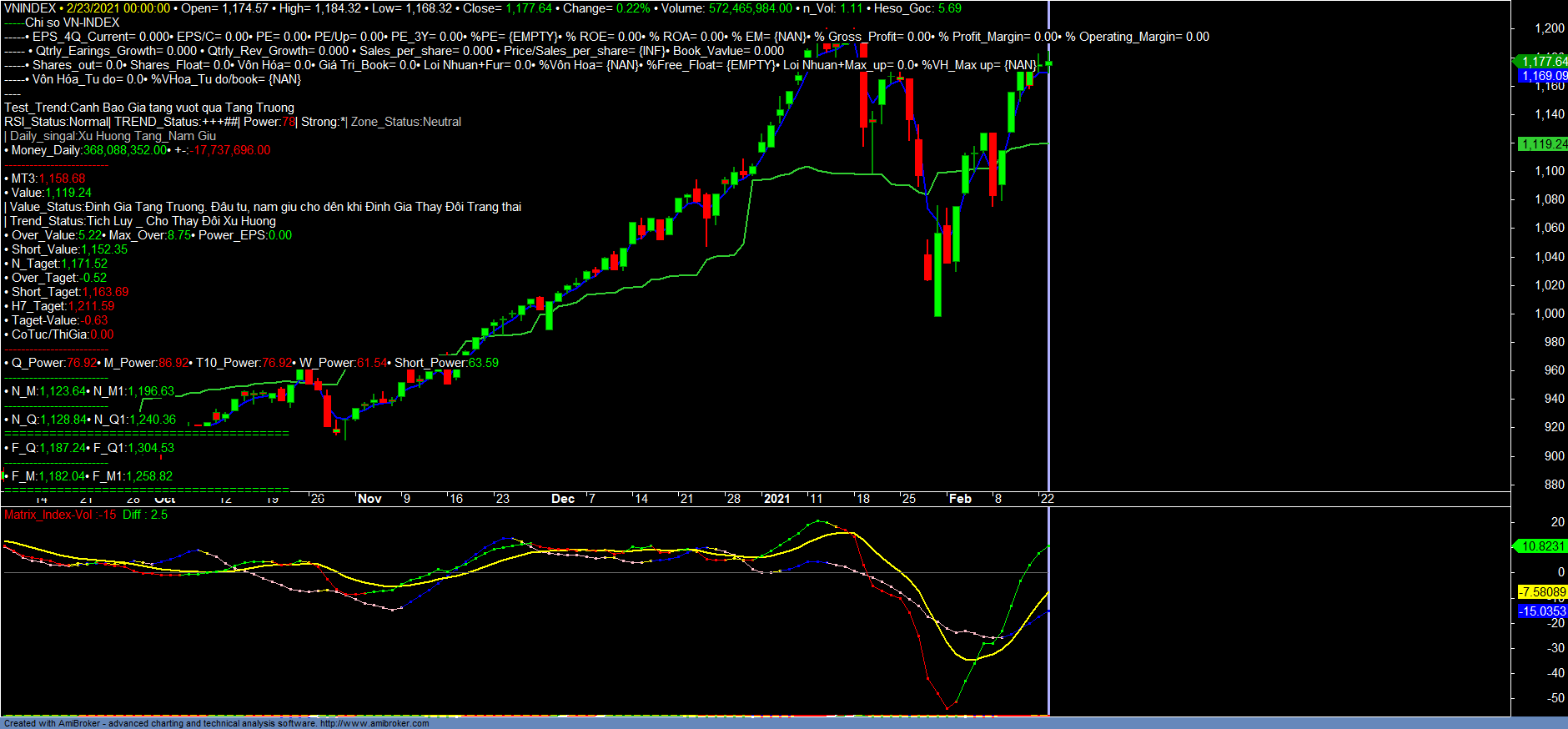
Task: Click the Q_Power 76.92 reading text
Action: tap(52, 363)
